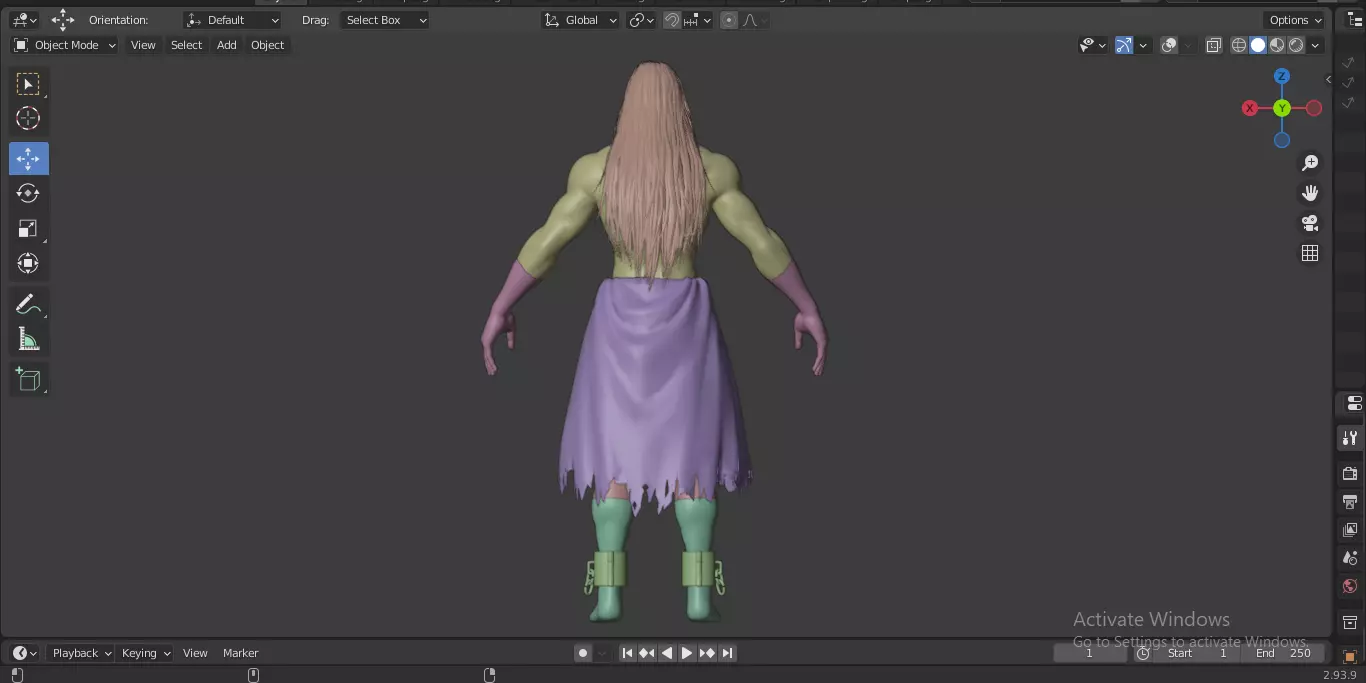Screen dimensions: 1366x683
Task: Open the timeline View menu
Action: [x=195, y=653]
